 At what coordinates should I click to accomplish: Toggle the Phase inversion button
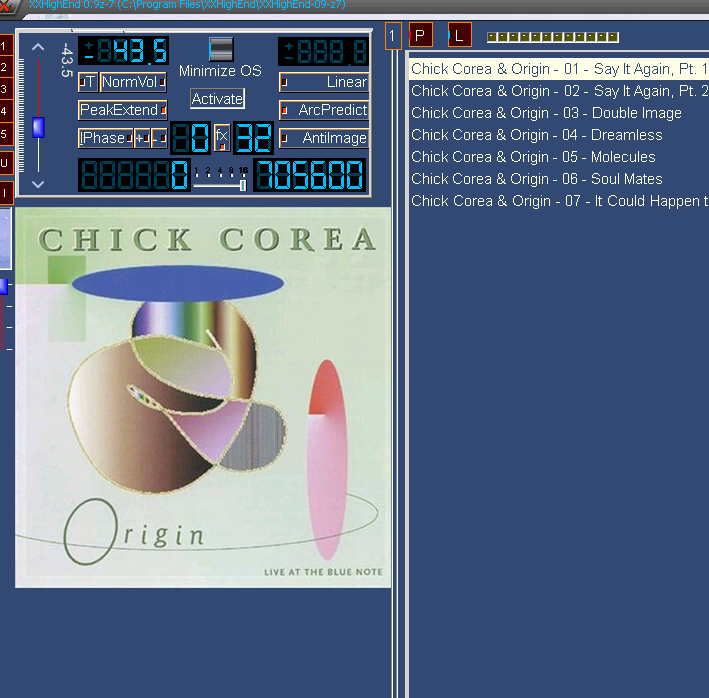point(105,138)
